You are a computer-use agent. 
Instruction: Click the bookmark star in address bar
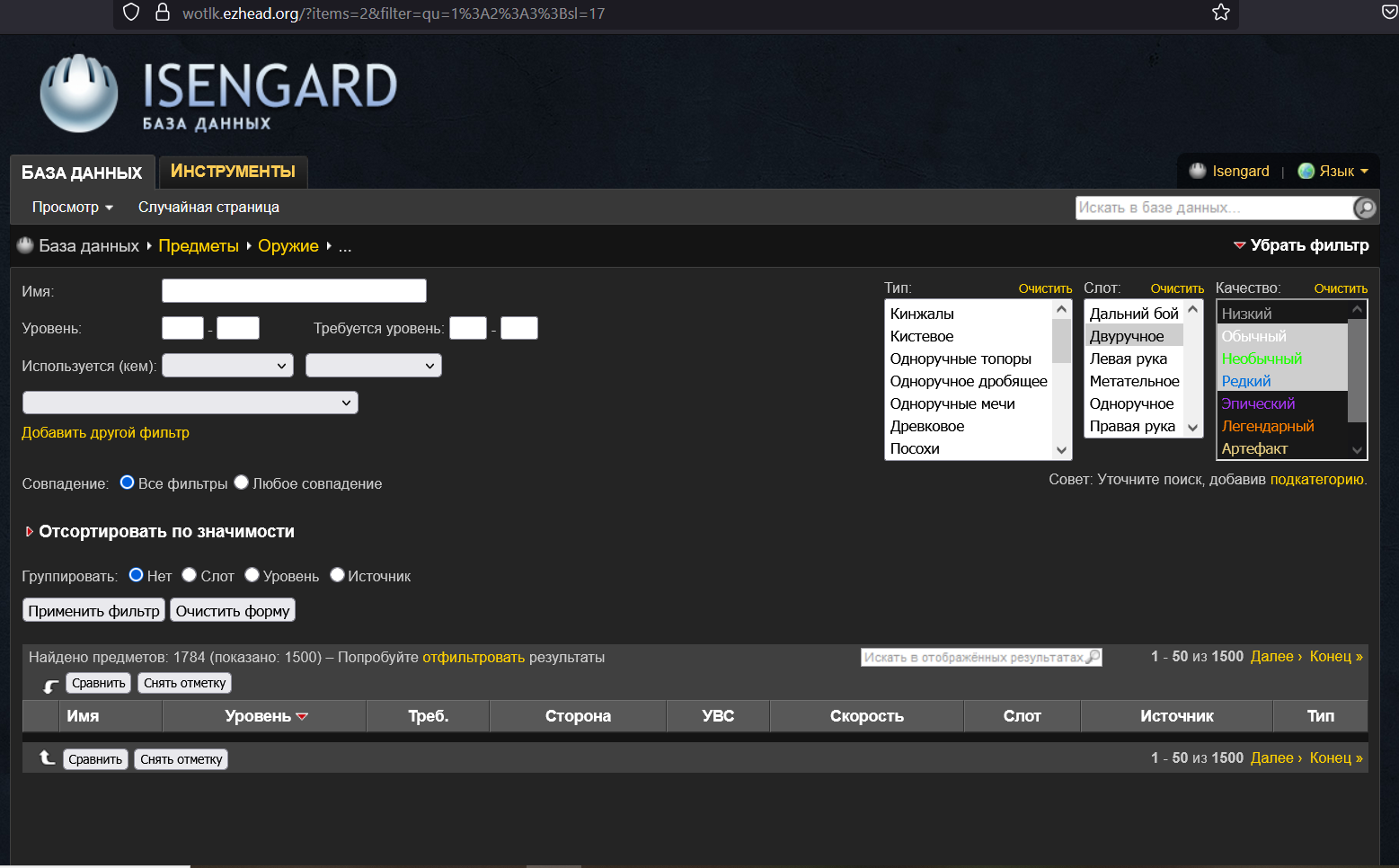click(x=1220, y=13)
